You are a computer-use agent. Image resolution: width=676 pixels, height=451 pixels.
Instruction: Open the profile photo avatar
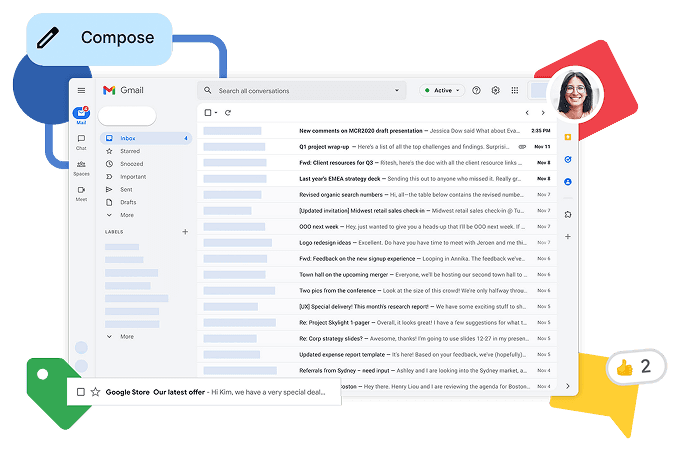575,94
